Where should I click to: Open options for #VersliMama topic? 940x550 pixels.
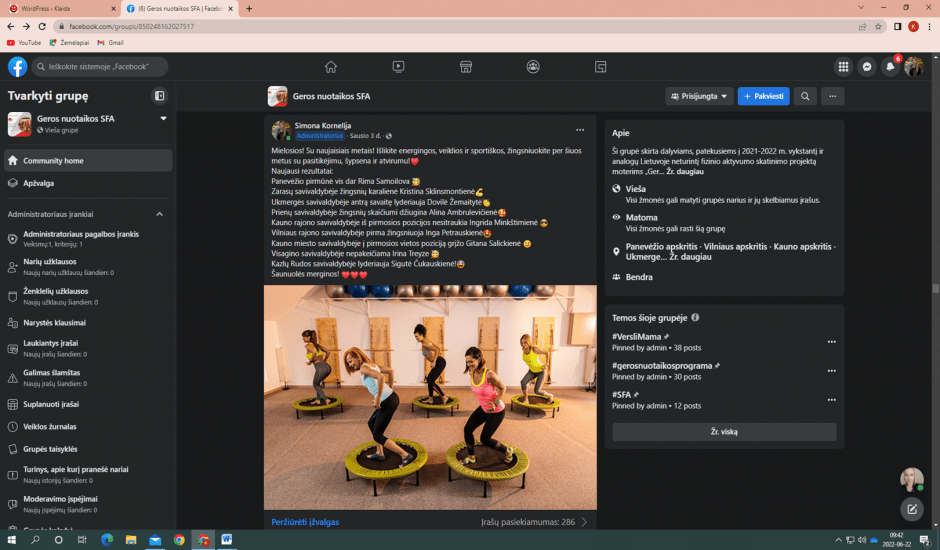(x=831, y=342)
